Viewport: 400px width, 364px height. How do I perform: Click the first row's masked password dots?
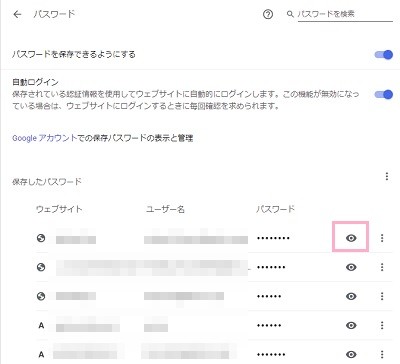(x=273, y=238)
